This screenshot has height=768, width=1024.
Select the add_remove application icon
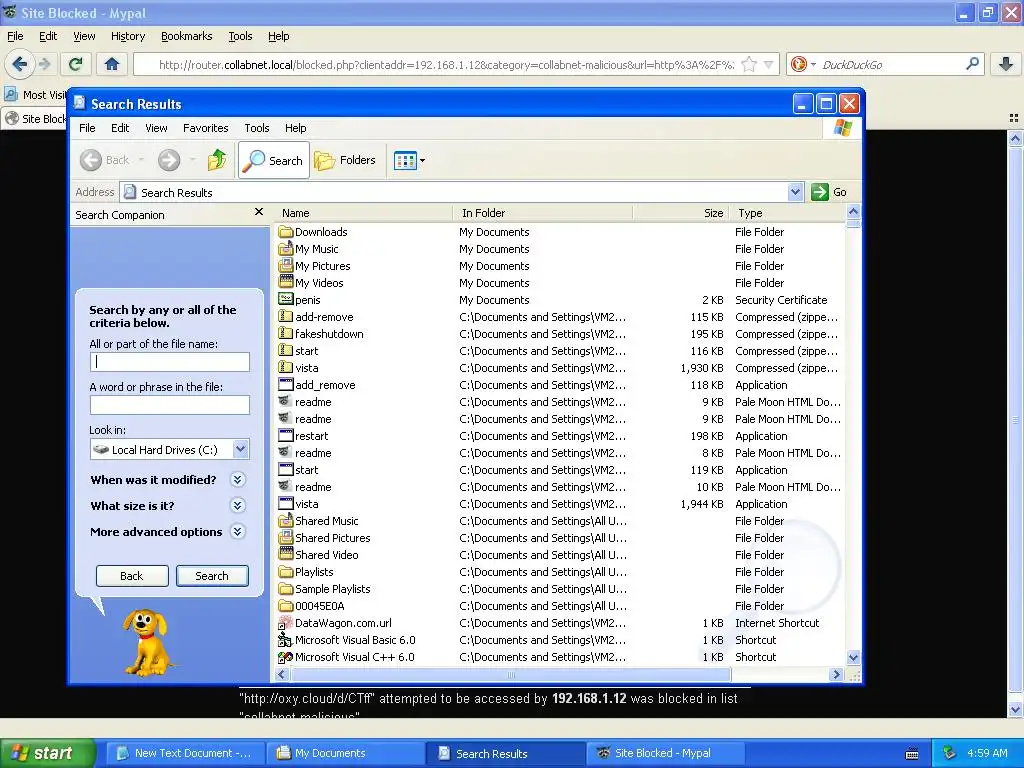(x=285, y=385)
